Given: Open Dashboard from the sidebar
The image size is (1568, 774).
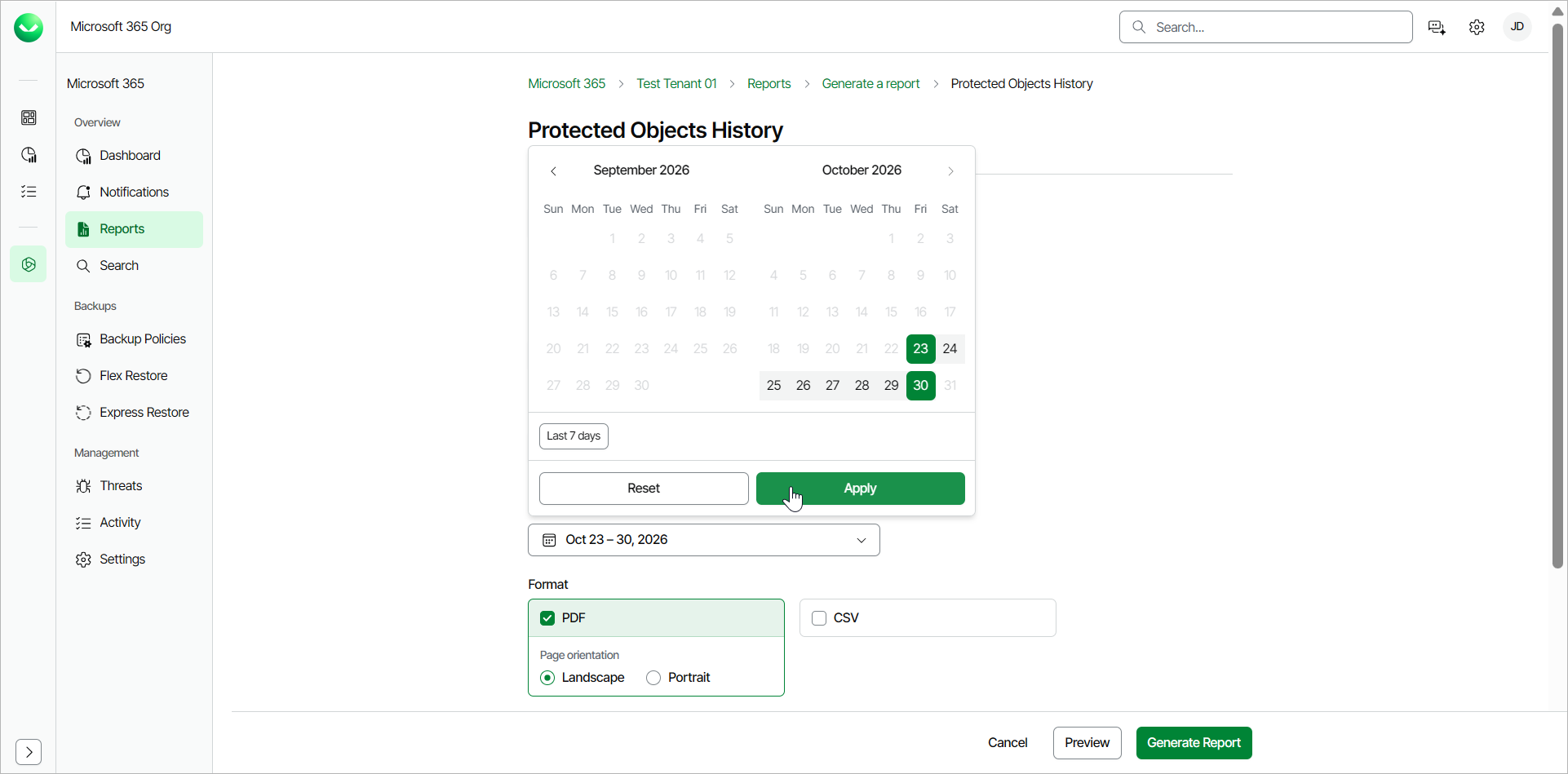Looking at the screenshot, I should (x=134, y=156).
